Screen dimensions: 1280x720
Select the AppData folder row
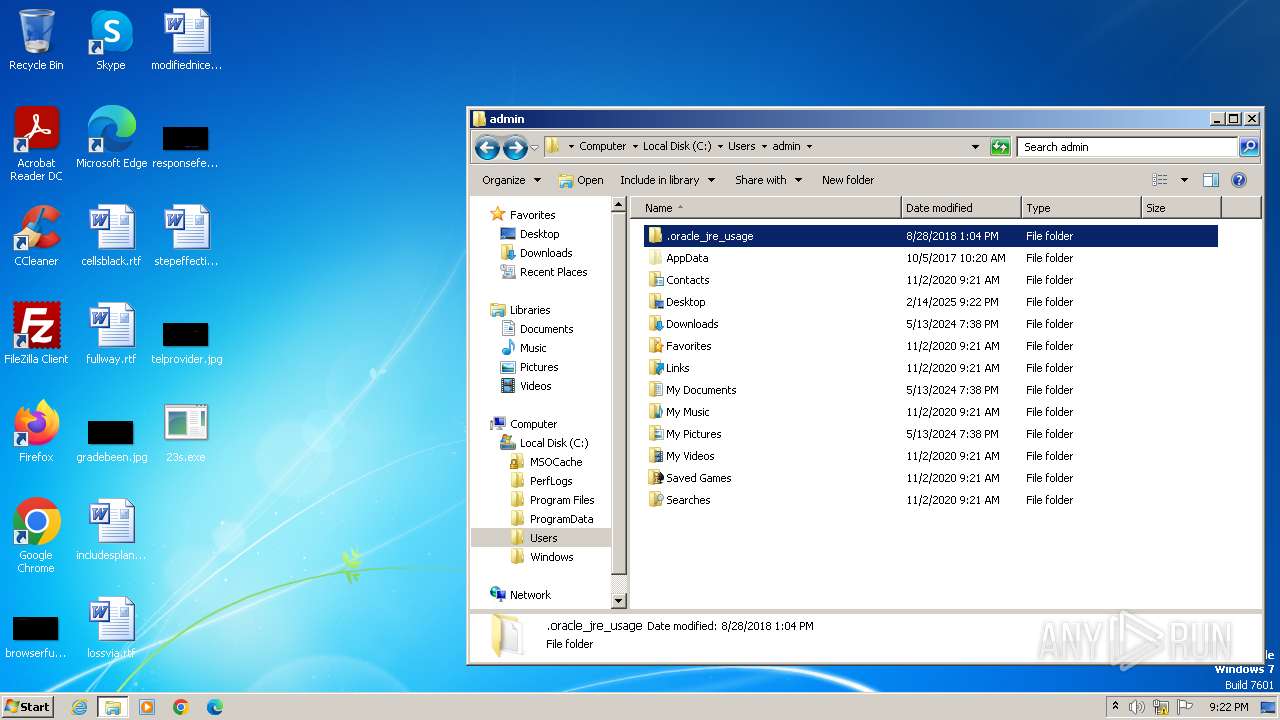click(x=931, y=258)
